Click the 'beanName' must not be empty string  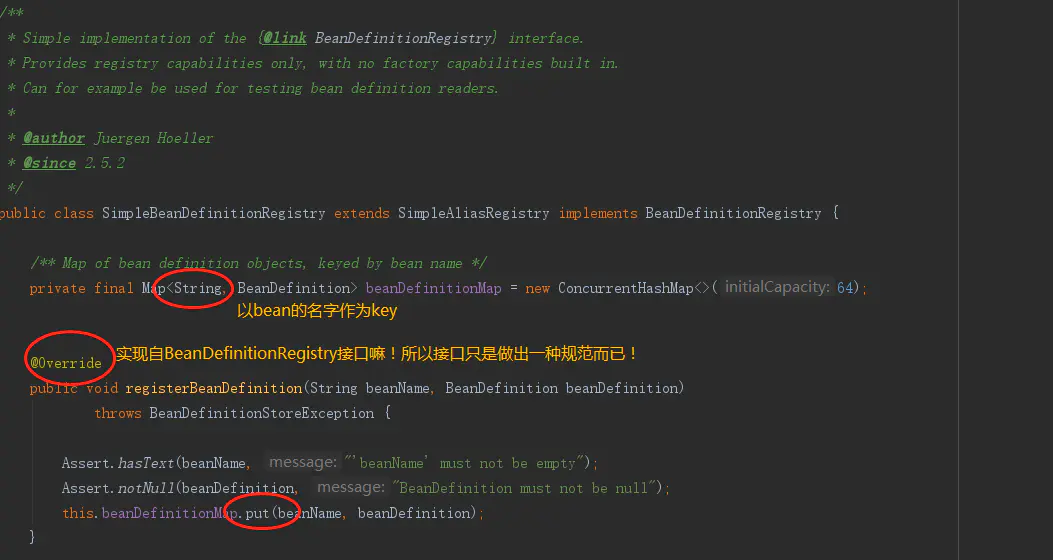pyautogui.click(x=464, y=463)
